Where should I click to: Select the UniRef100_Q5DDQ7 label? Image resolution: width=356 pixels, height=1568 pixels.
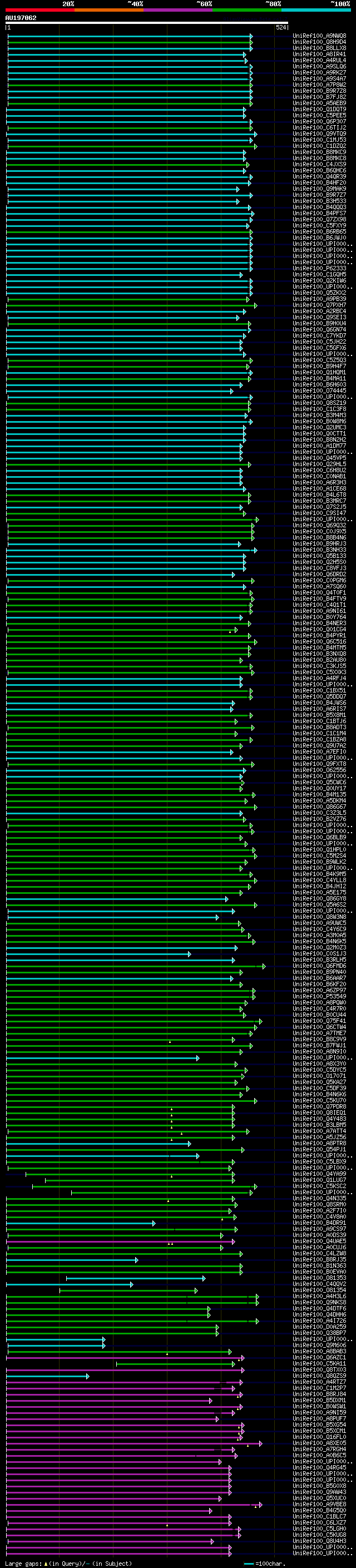tap(319, 696)
